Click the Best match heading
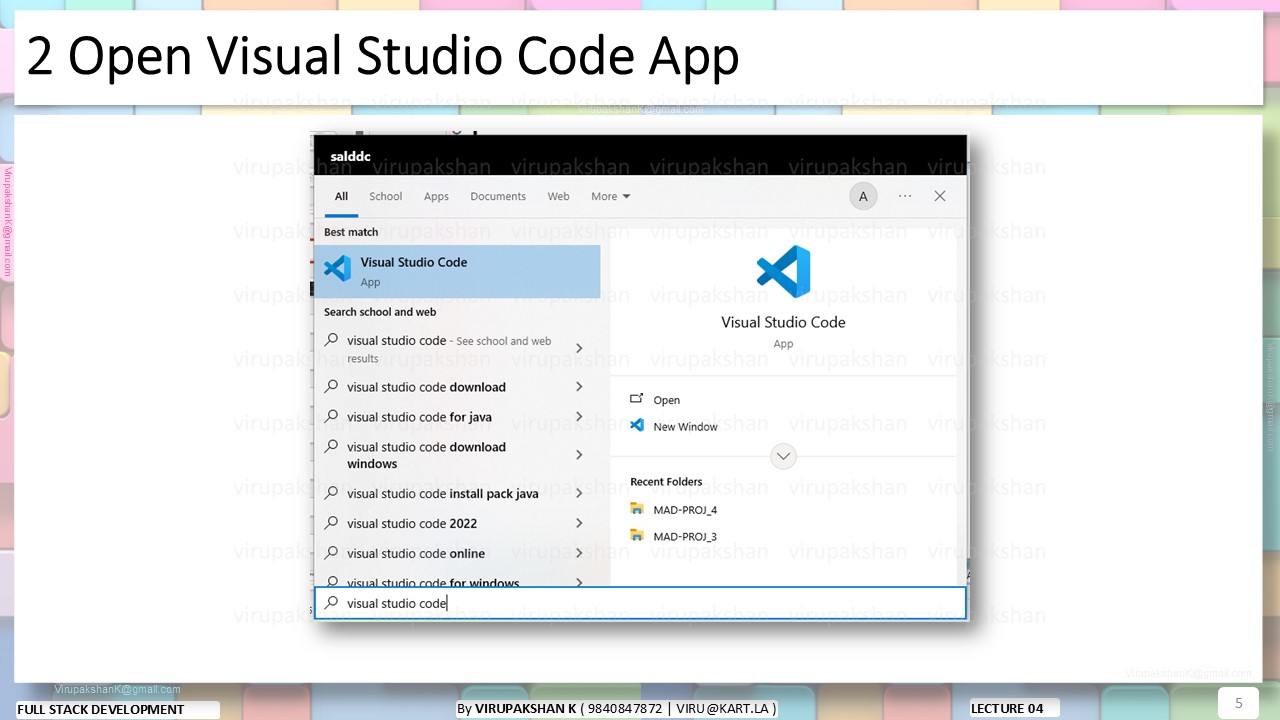The height and width of the screenshot is (720, 1280). click(x=351, y=232)
